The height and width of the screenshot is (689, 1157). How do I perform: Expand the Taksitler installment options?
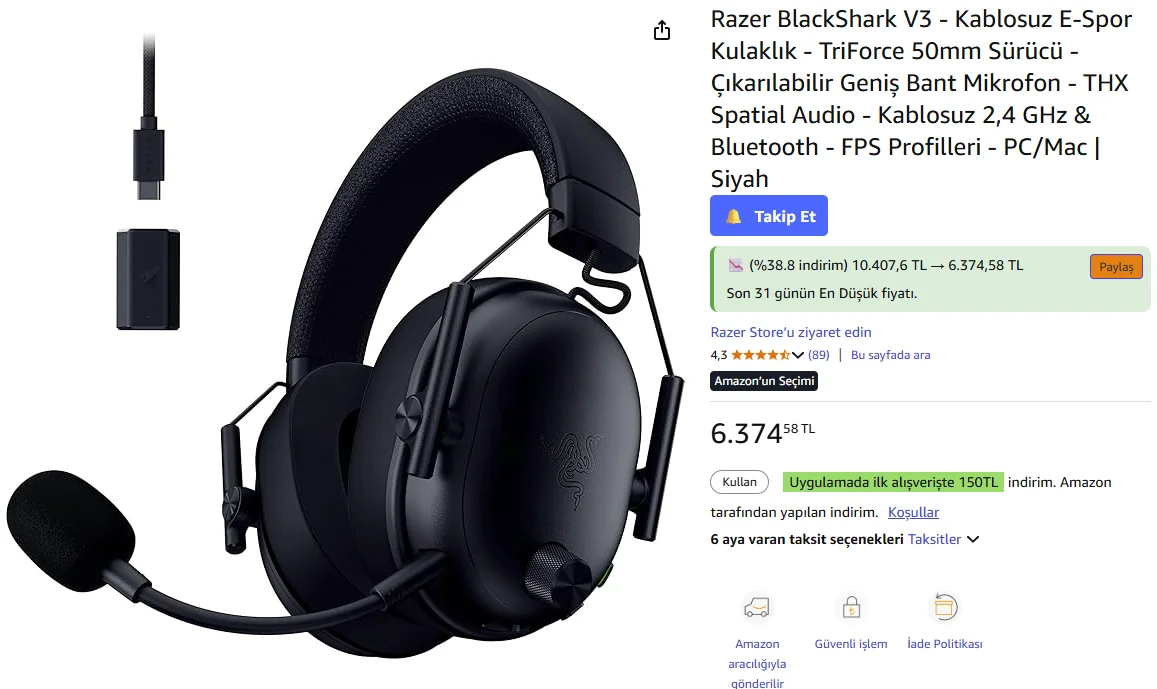934,539
